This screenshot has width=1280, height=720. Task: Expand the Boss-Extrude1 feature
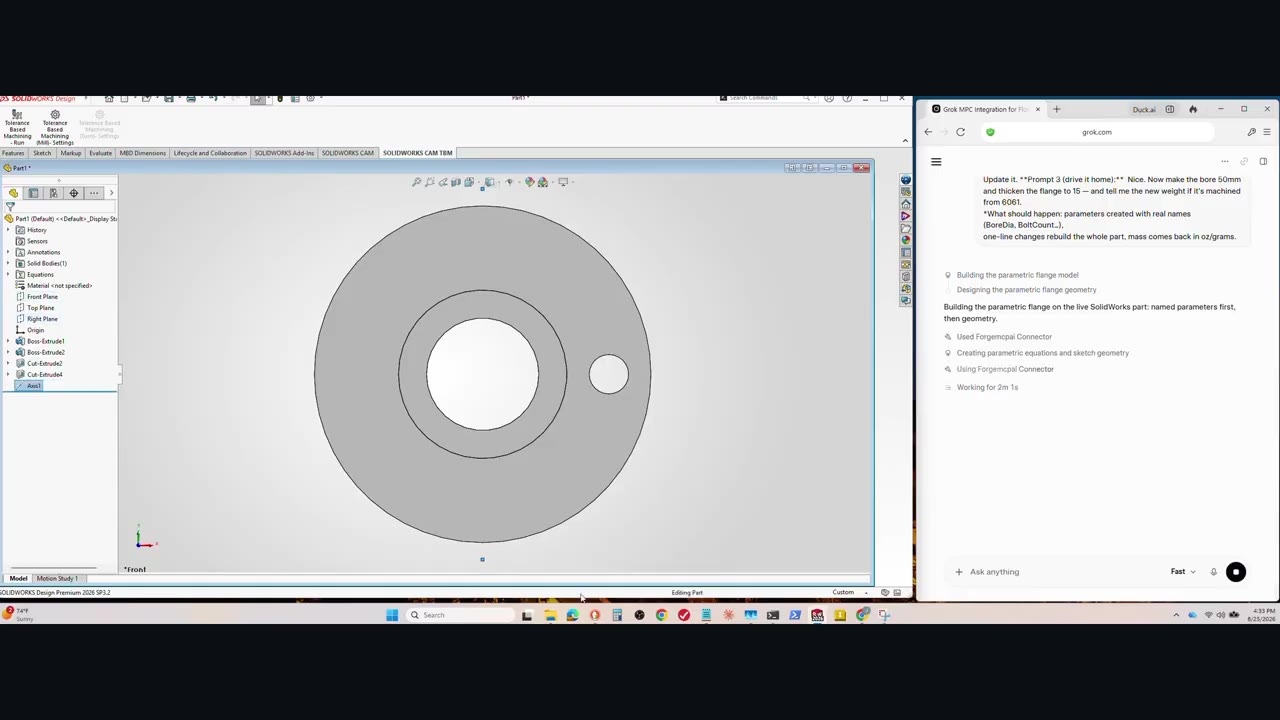click(x=8, y=341)
